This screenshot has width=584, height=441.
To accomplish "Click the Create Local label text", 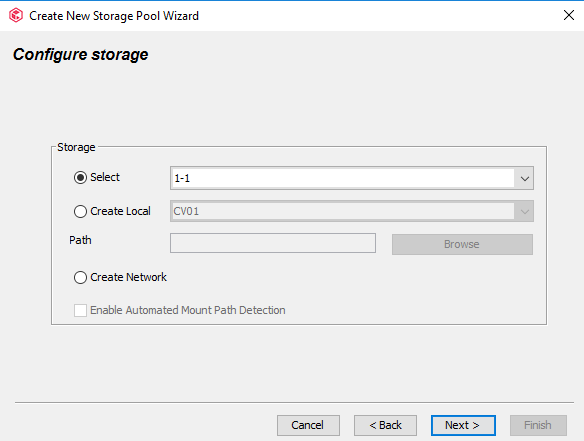I will pyautogui.click(x=120, y=211).
